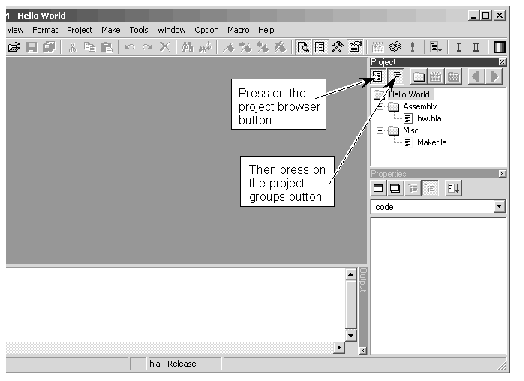This screenshot has height=381, width=524.
Task: Collapse the Misc folder node
Action: coord(380,130)
